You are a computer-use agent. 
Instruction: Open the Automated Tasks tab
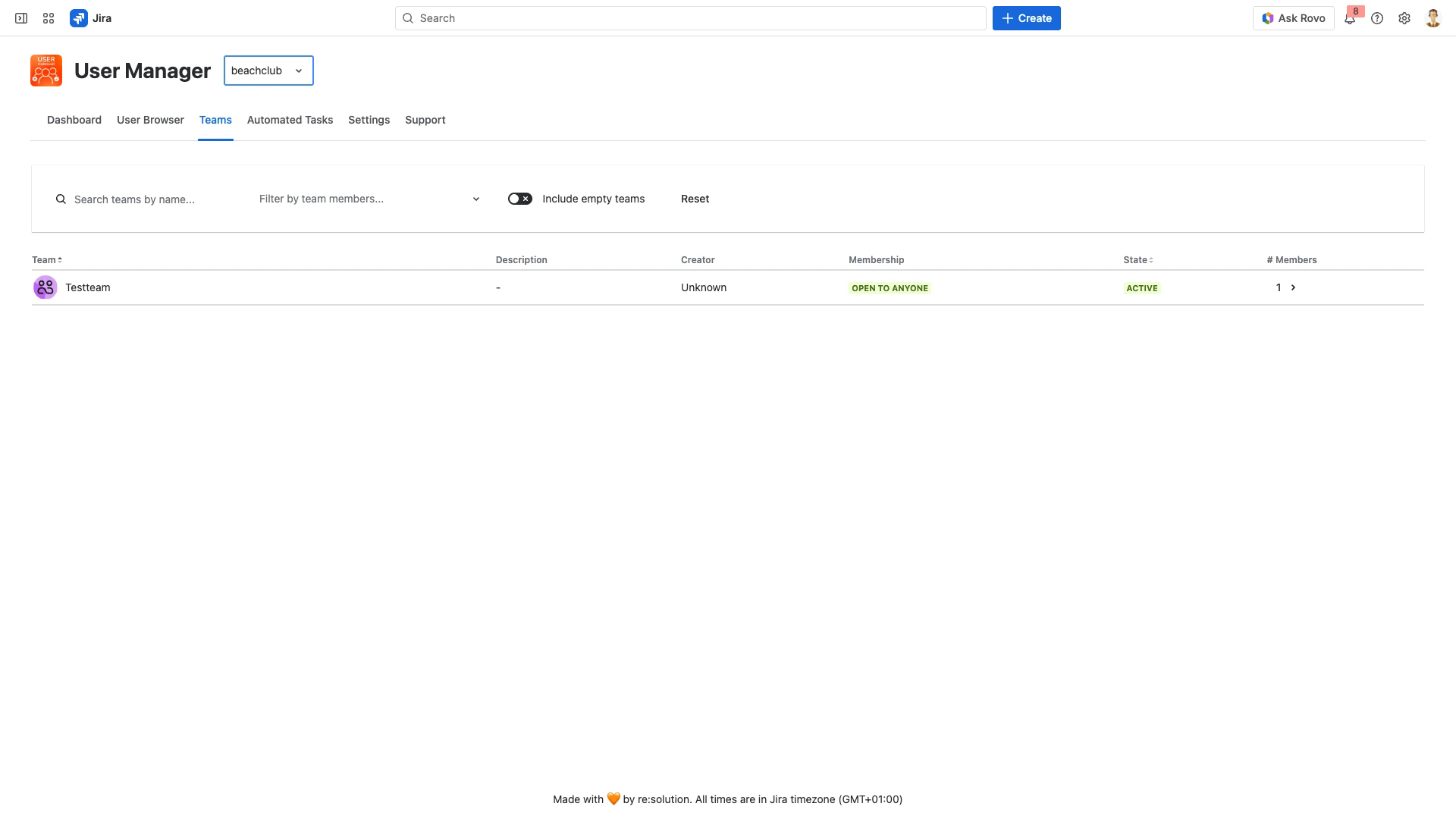coord(290,120)
